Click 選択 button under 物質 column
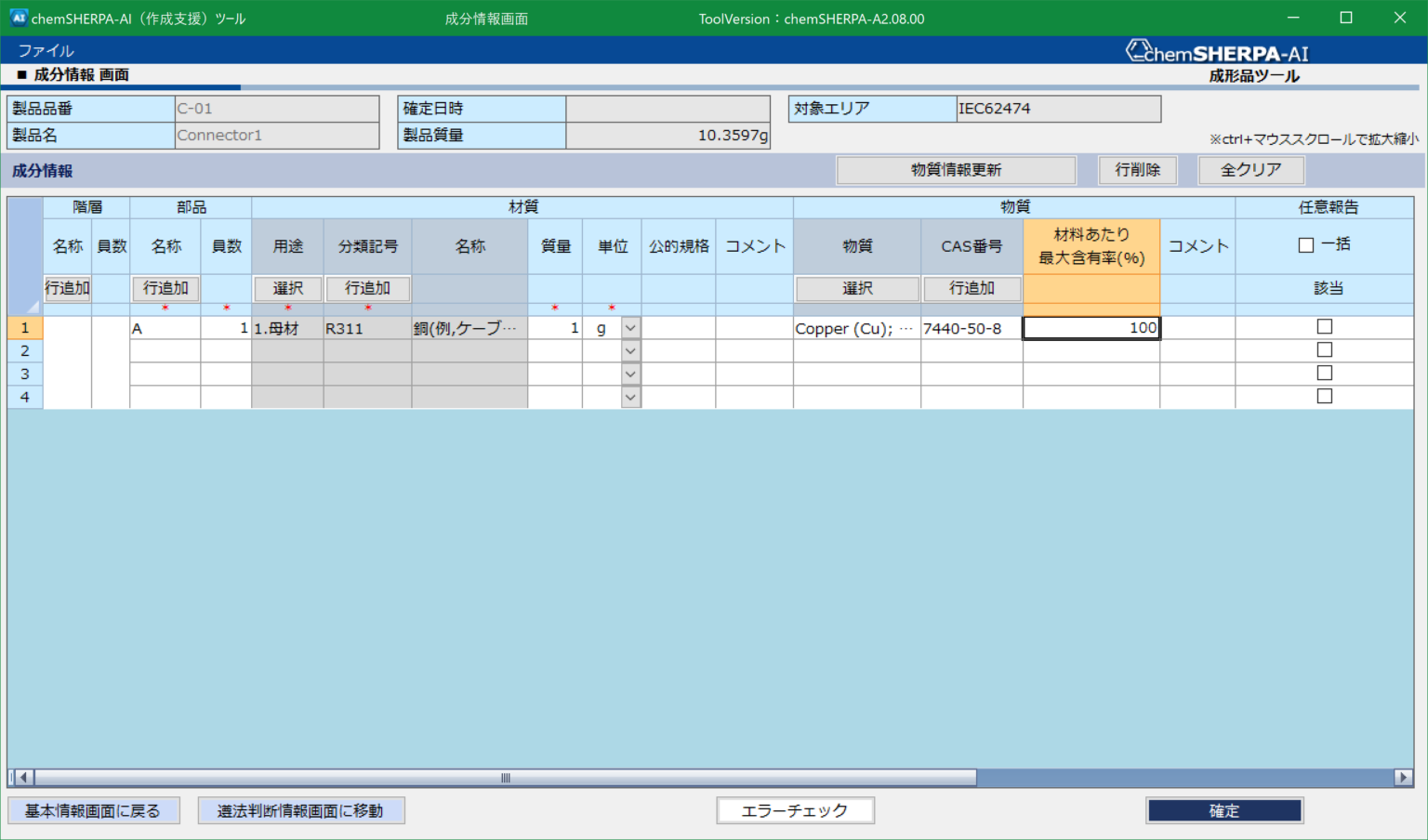This screenshot has width=1428, height=840. click(x=857, y=289)
